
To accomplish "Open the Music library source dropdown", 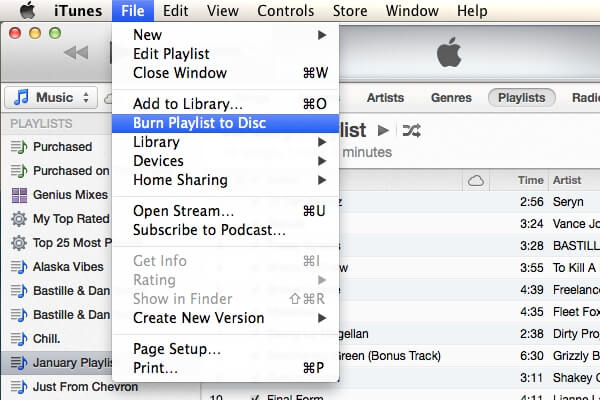I will coord(52,97).
